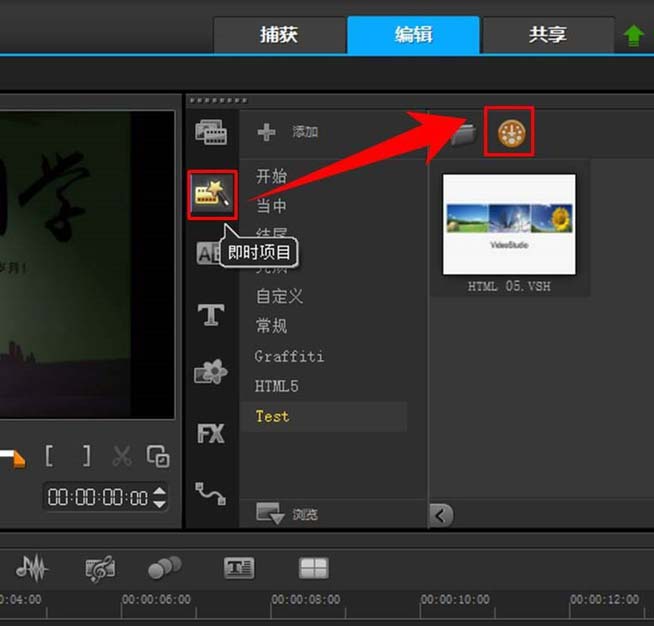Click the 浏览 browse button
This screenshot has width=654, height=626.
pos(287,514)
